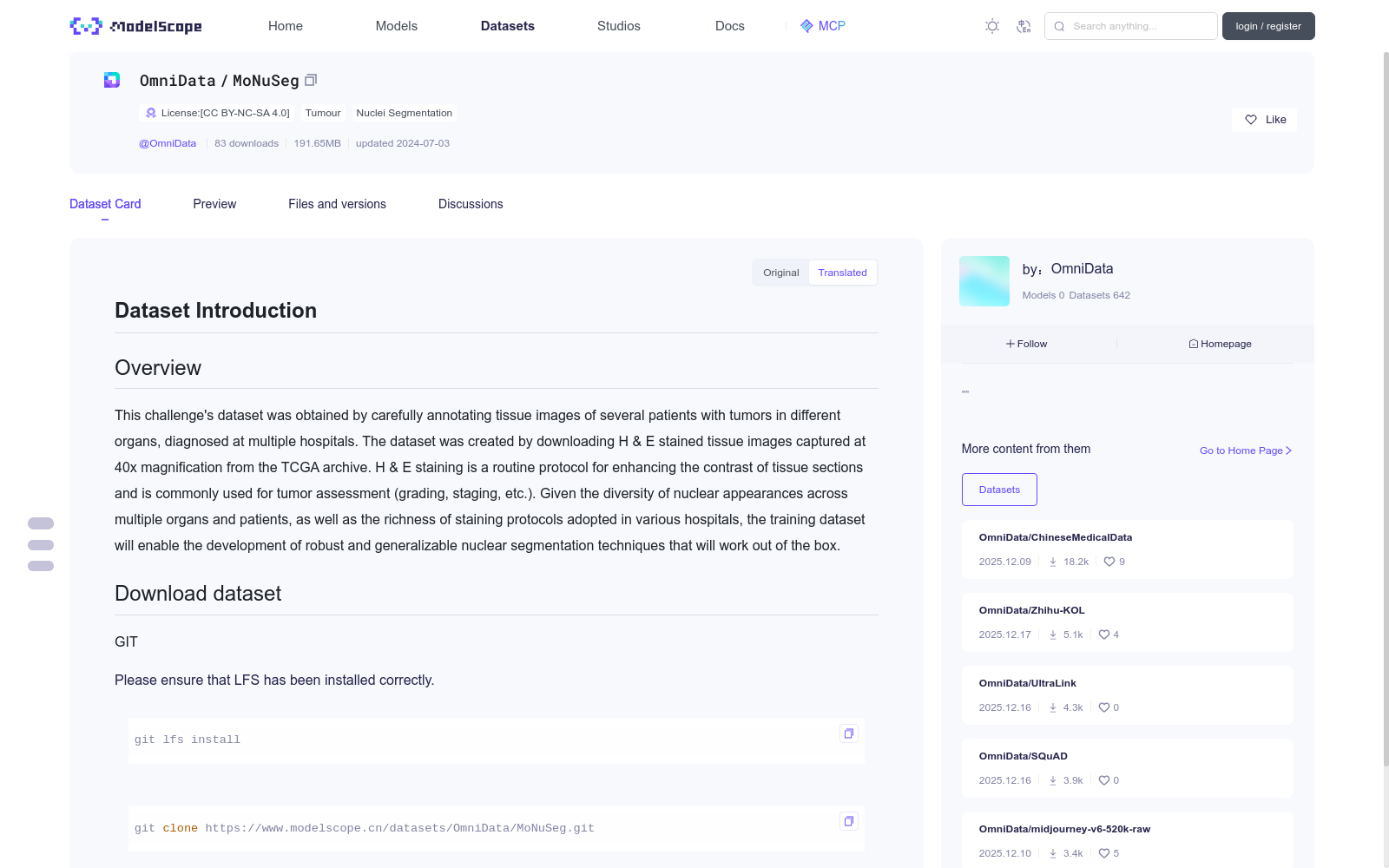The width and height of the screenshot is (1389, 868).
Task: Click download icon on SQuAD card
Action: click(x=1053, y=780)
